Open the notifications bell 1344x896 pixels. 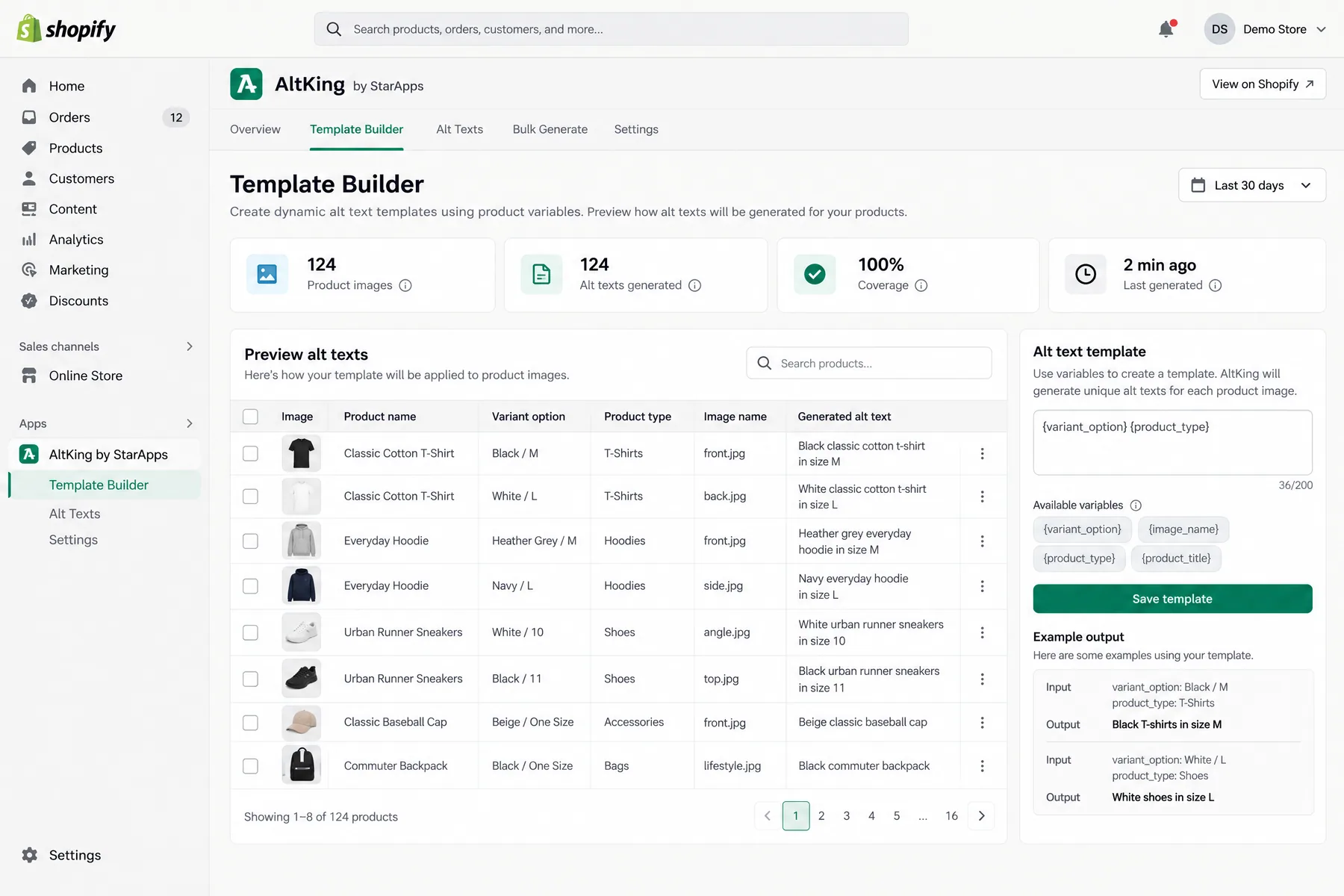click(1166, 29)
